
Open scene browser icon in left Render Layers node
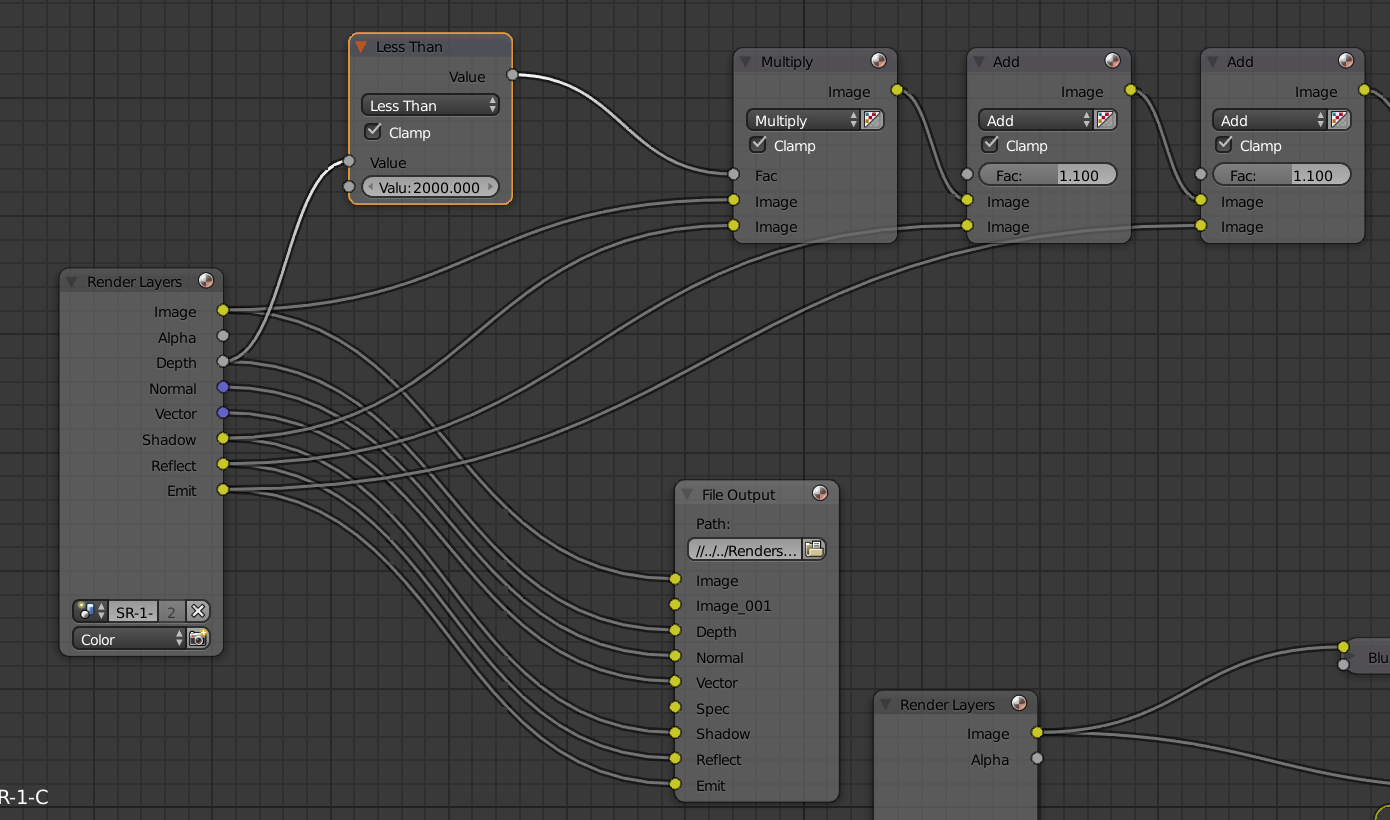pos(90,611)
